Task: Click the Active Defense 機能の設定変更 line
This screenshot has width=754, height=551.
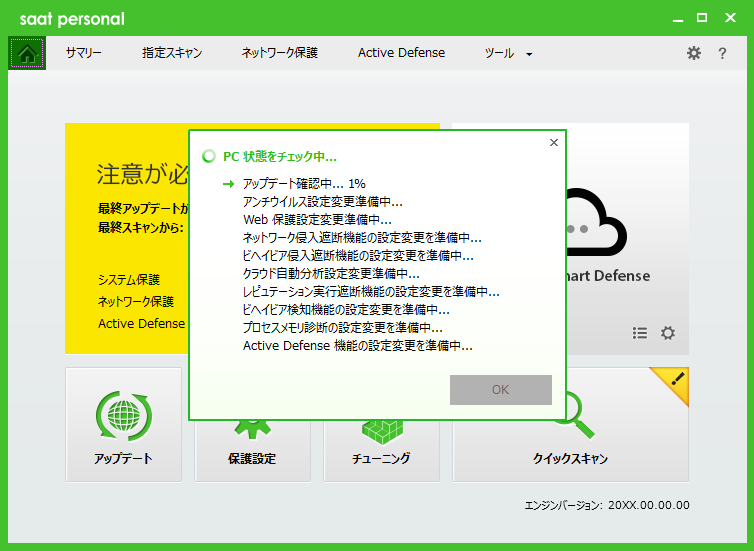Action: (x=358, y=346)
